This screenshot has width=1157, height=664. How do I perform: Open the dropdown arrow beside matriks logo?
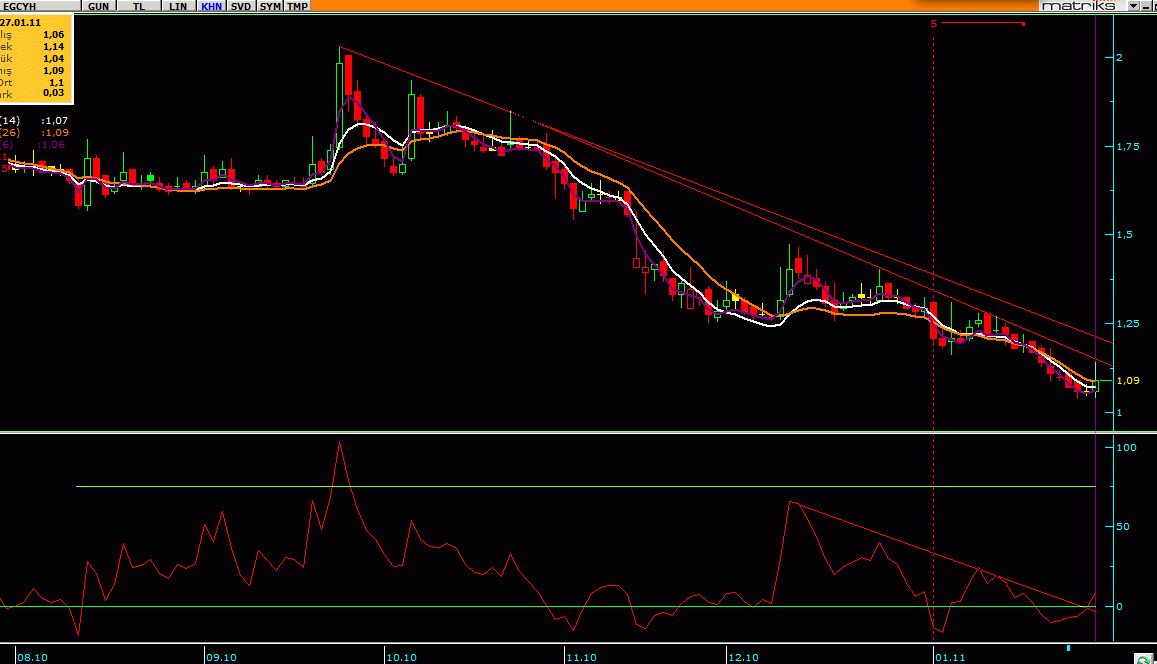point(1133,6)
